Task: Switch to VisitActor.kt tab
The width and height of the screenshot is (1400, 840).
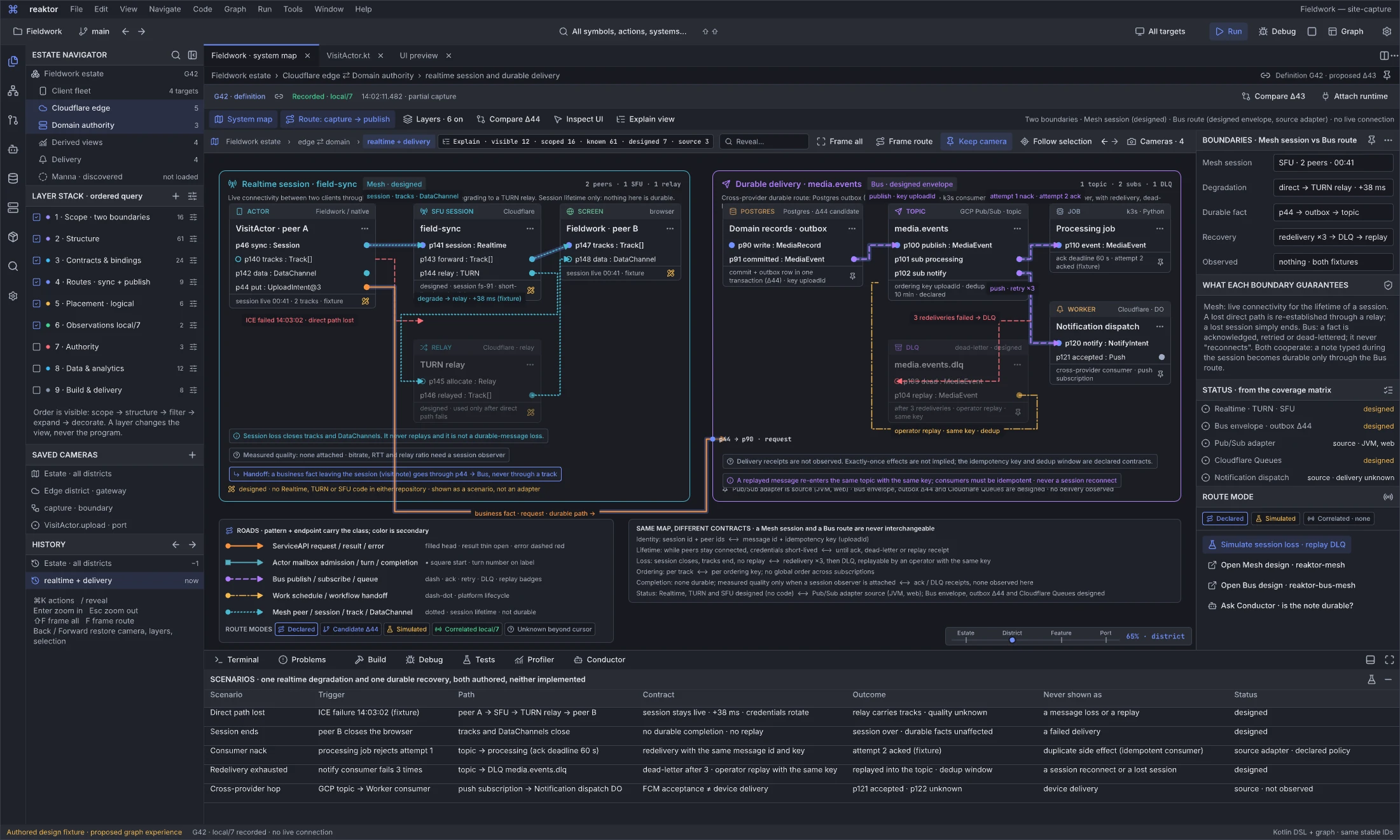Action: pyautogui.click(x=348, y=55)
